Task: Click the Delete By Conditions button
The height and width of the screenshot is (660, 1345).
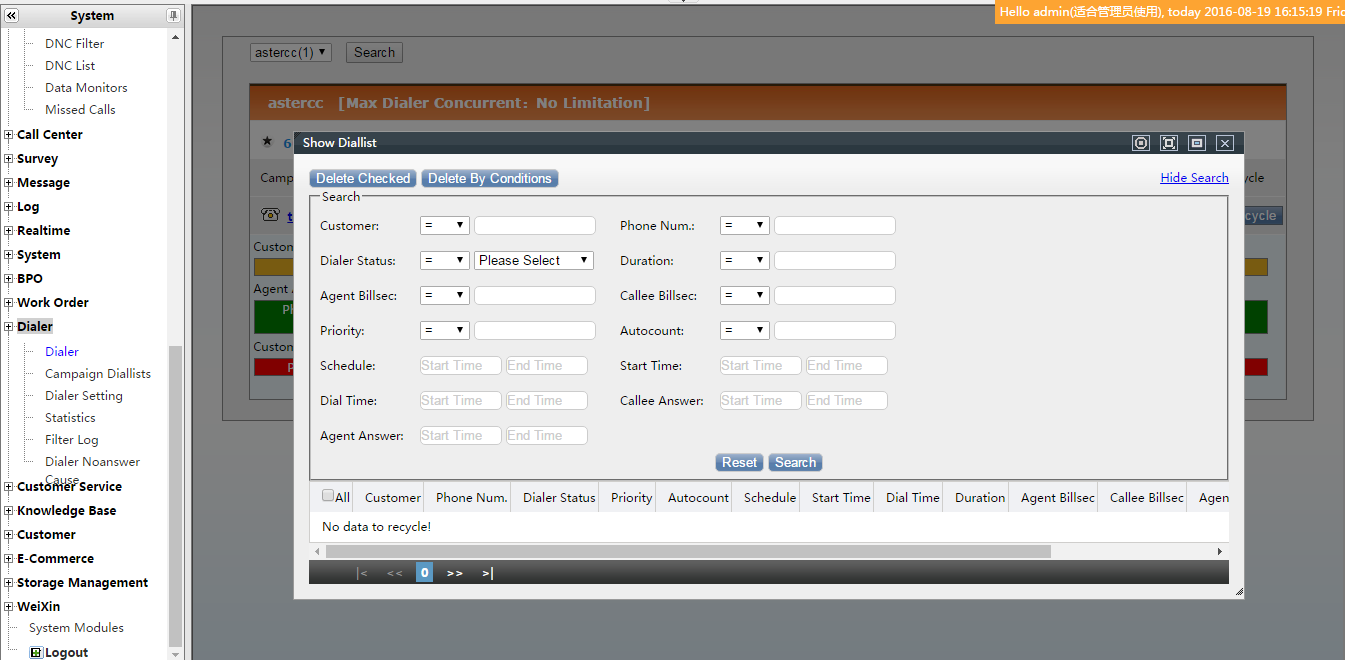Action: [490, 178]
